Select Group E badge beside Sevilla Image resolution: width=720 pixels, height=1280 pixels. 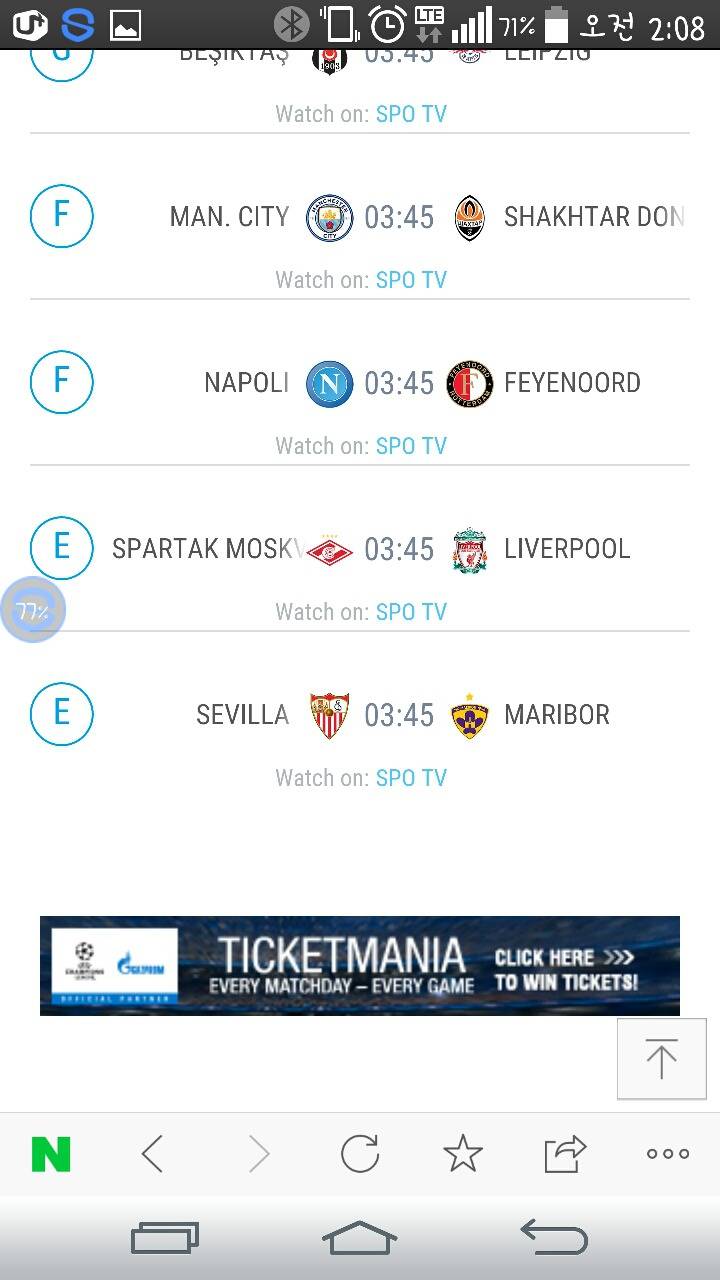tap(61, 714)
